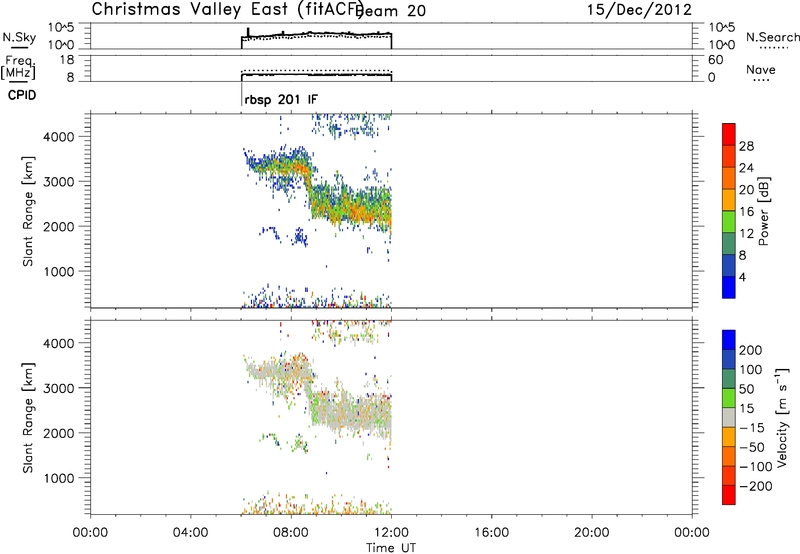
Task: Click the '-50' Velocity colorbar label
Action: (x=752, y=447)
